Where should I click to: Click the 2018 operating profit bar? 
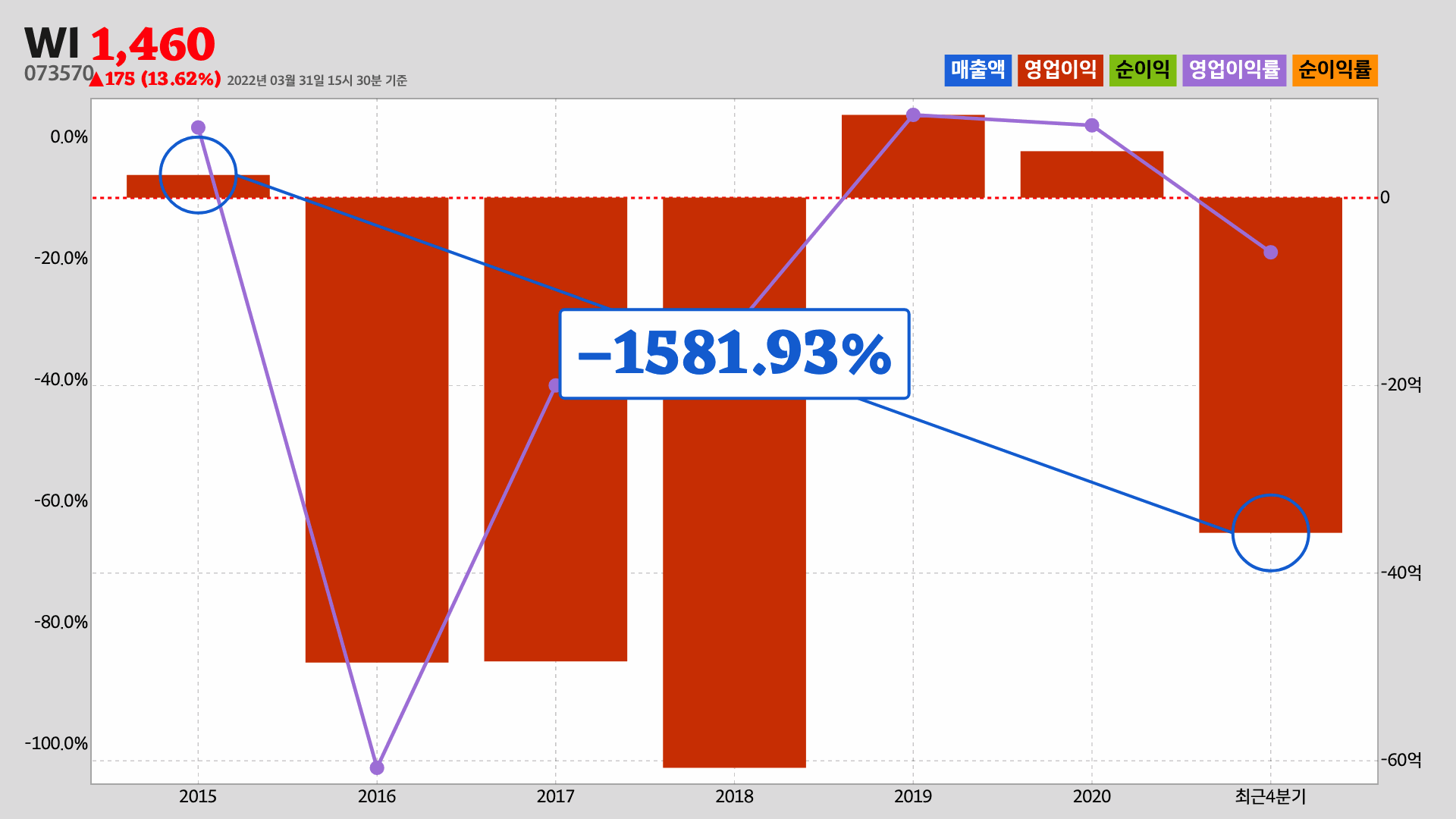(734, 482)
